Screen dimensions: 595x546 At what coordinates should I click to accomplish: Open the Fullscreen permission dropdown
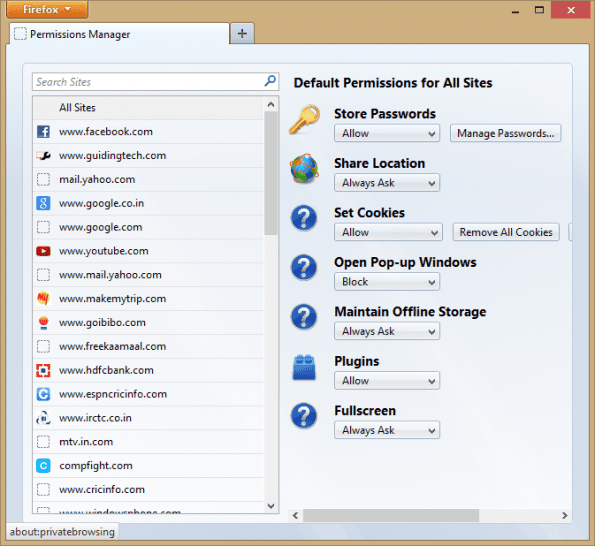point(387,430)
